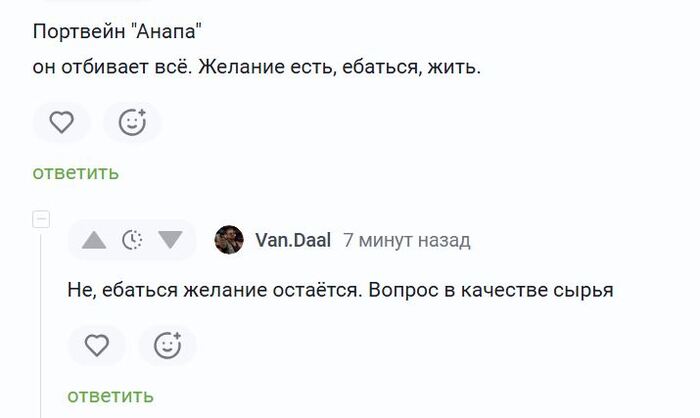Click the clock rating icon between vote arrows
This screenshot has width=700, height=418.
pos(132,240)
